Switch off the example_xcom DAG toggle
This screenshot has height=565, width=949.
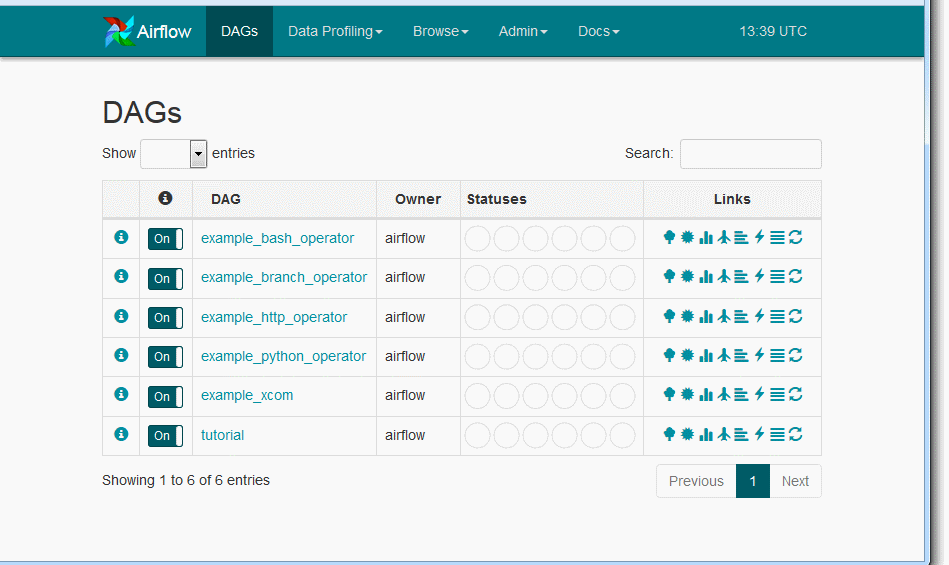(x=165, y=396)
